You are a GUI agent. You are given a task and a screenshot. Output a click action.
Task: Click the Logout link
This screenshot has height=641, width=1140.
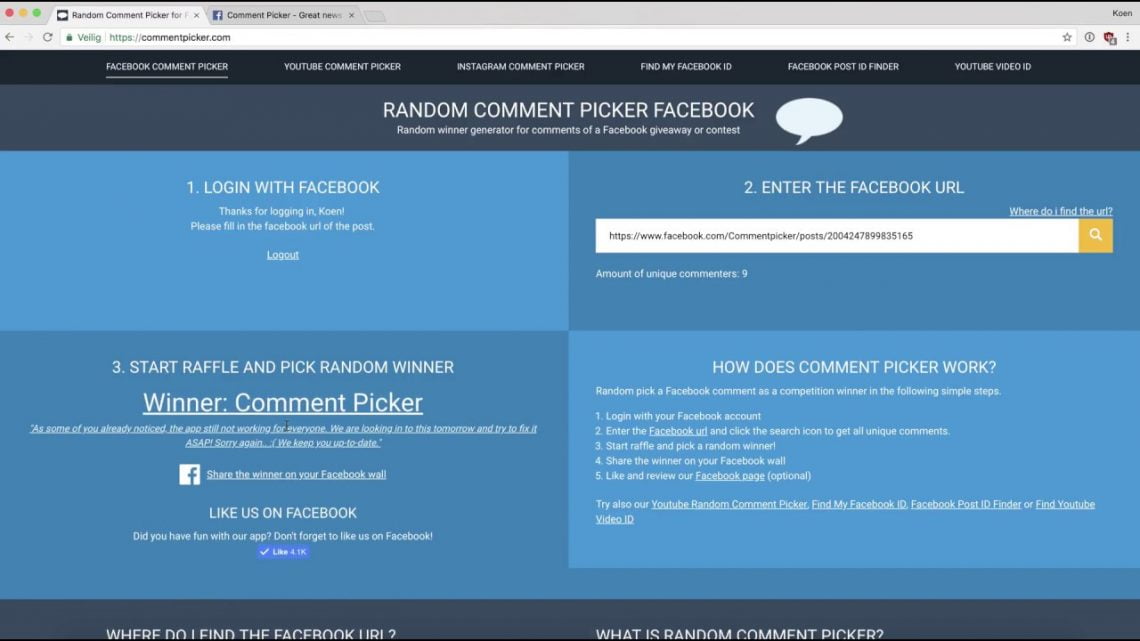282,254
